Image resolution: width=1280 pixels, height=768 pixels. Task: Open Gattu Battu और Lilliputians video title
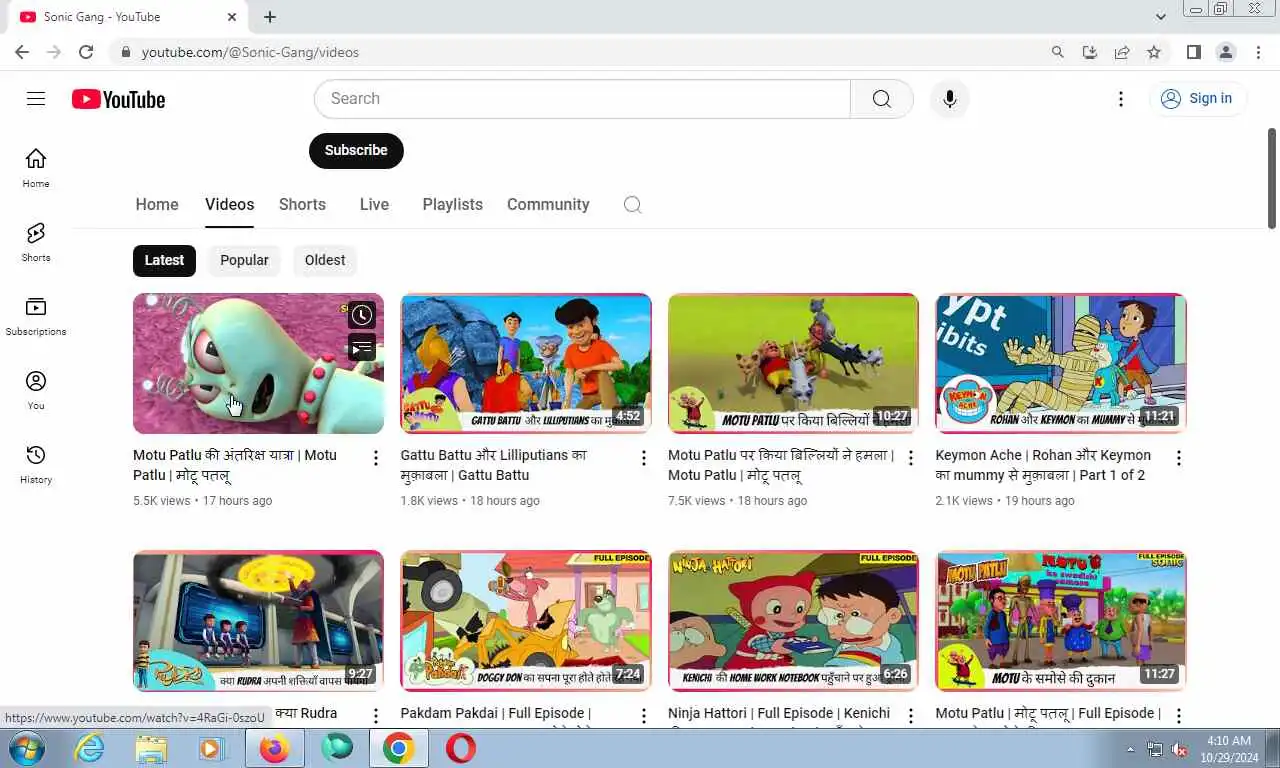pos(494,465)
